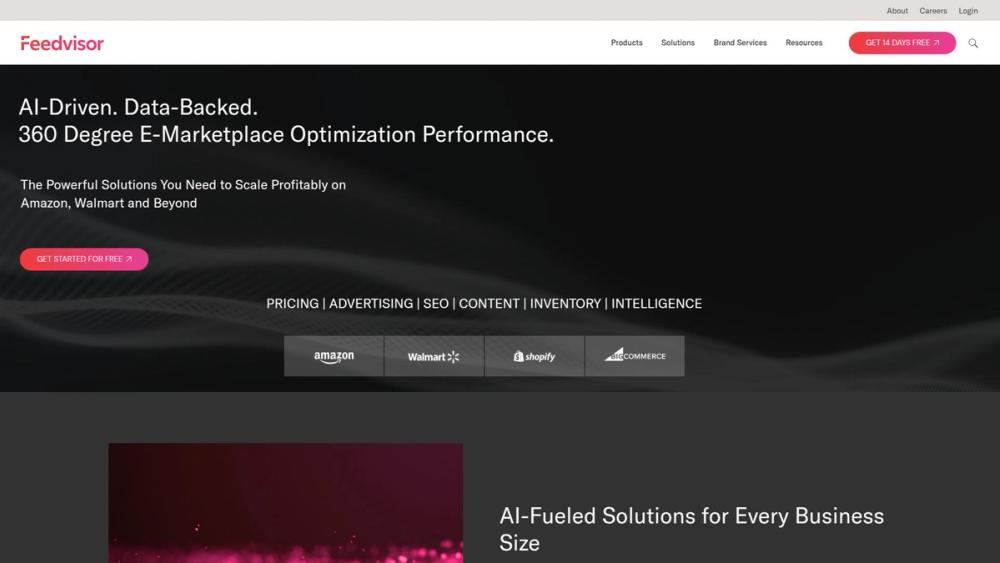The image size is (1000, 563).
Task: Open the Solutions menu
Action: (678, 43)
